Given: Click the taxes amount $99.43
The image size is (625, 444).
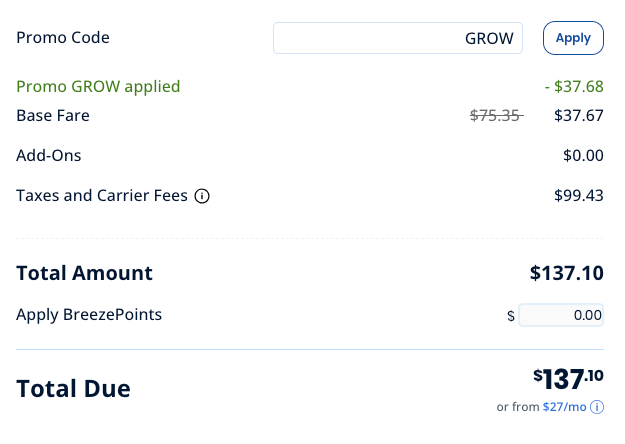Looking at the screenshot, I should click(x=579, y=196).
